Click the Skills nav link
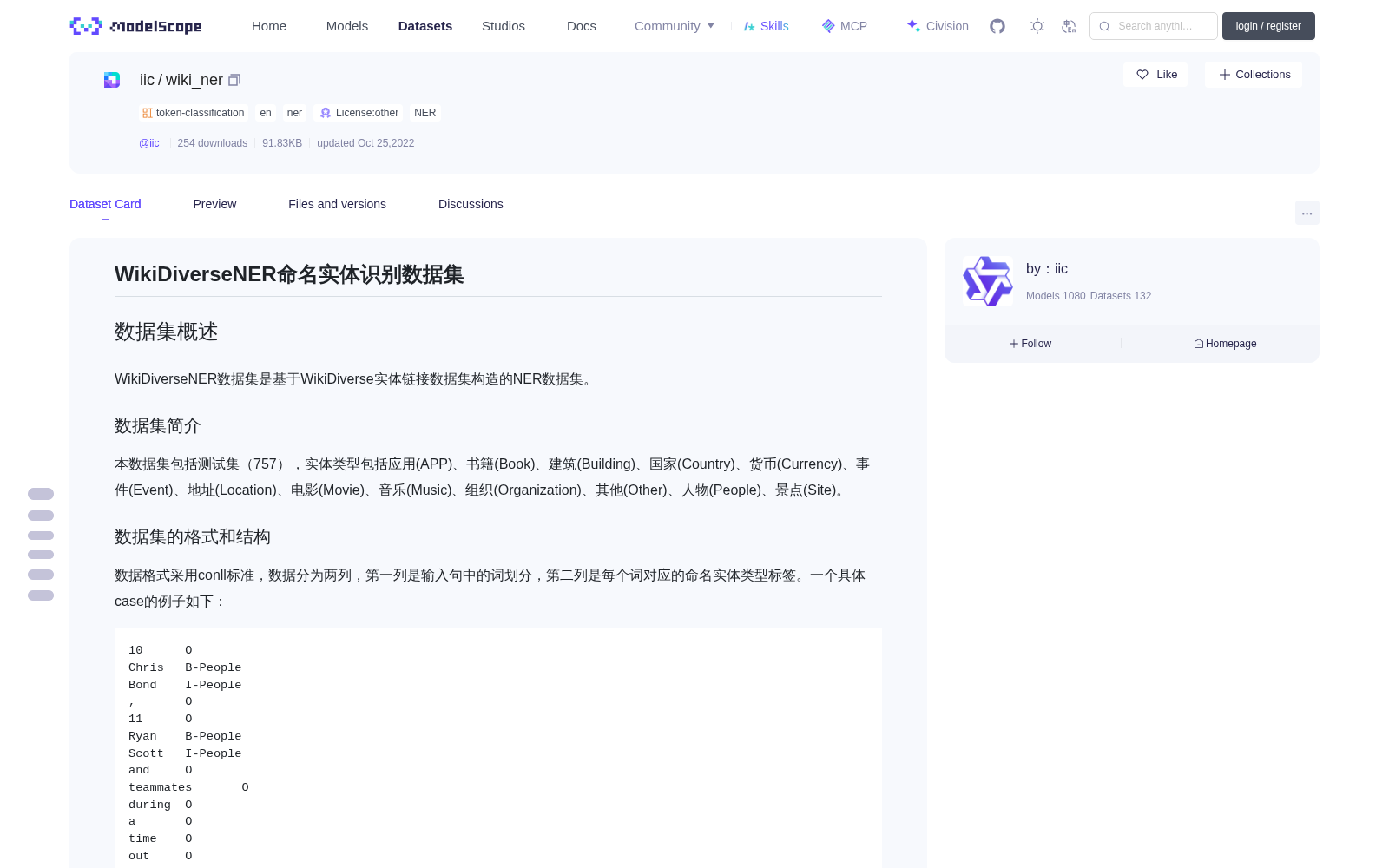Screen dimensions: 1389x868 click(x=766, y=26)
